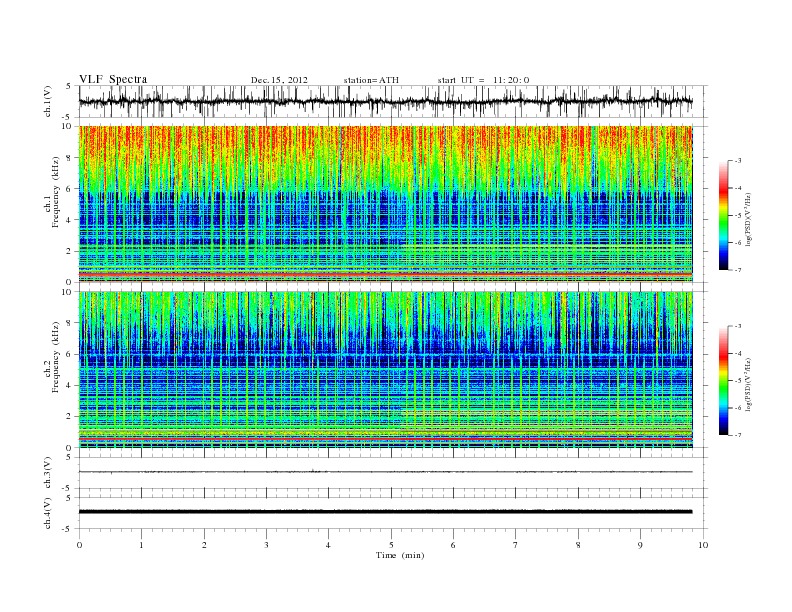This screenshot has width=792, height=612.
Task: Click the "5" voltage tick of ch.3(V) panel
Action: click(69, 457)
